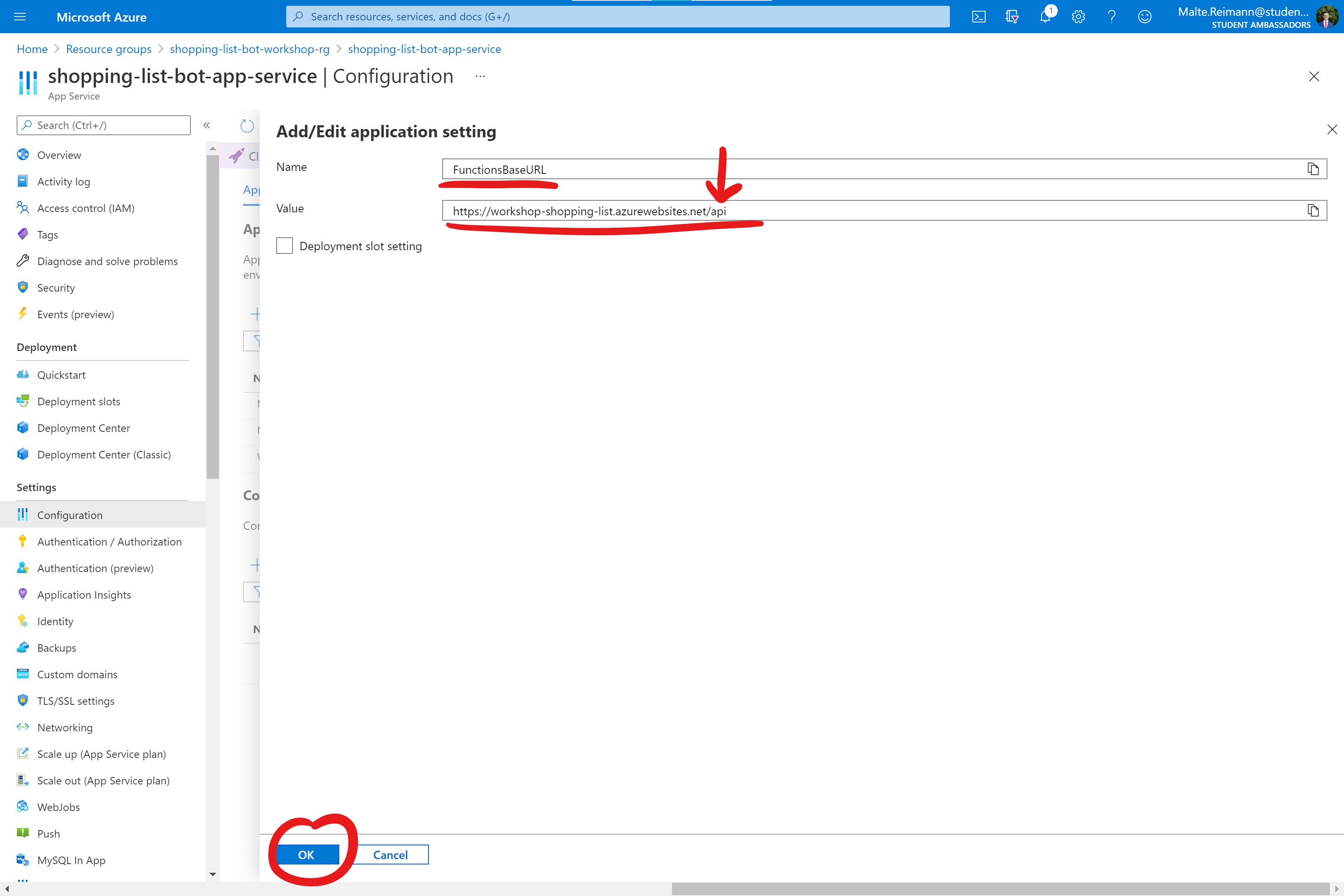Click the feedback smiley icon

(1144, 17)
